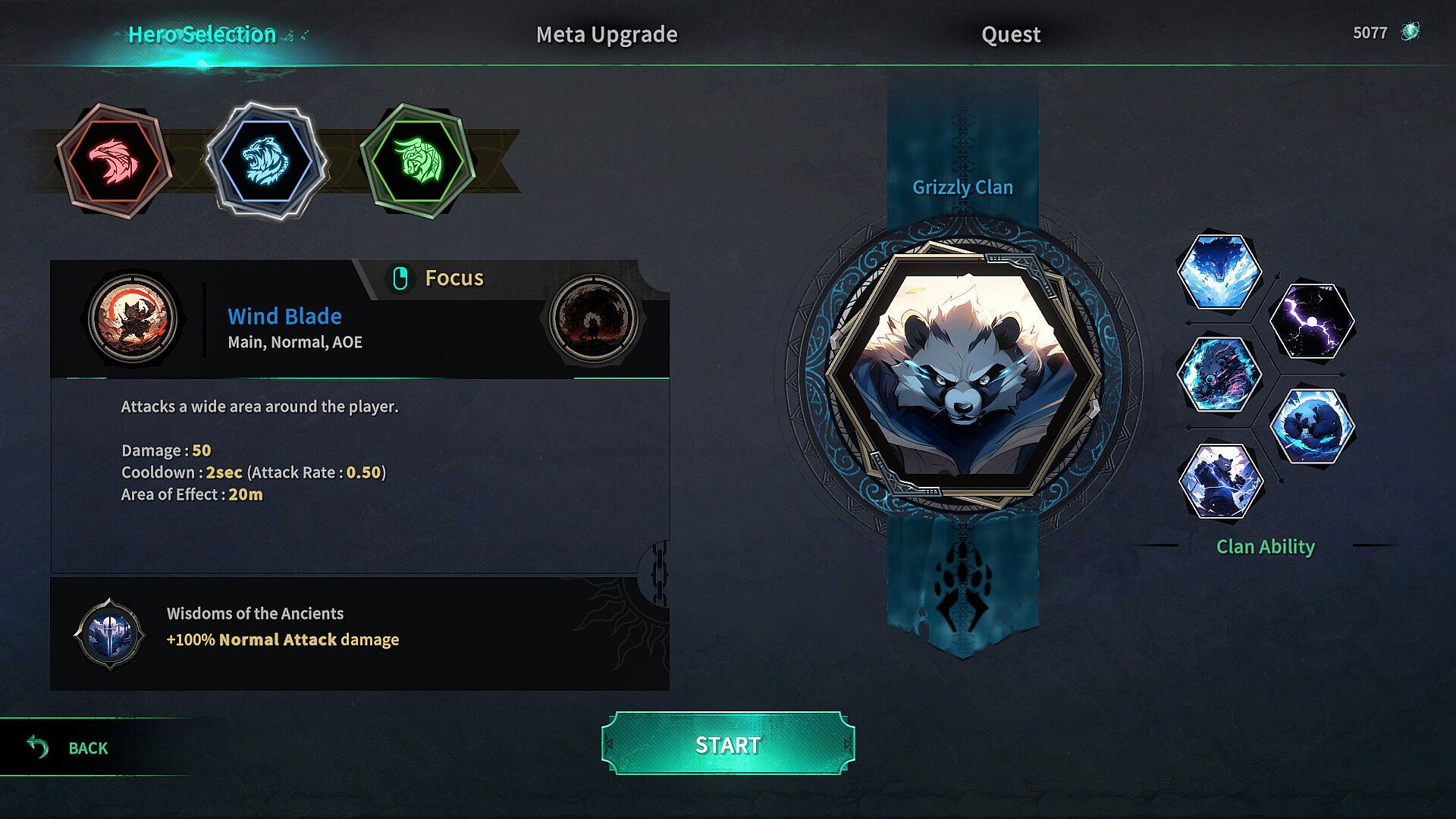Click the Grizzly Clan hero portrait
The image size is (1456, 819).
click(x=963, y=374)
